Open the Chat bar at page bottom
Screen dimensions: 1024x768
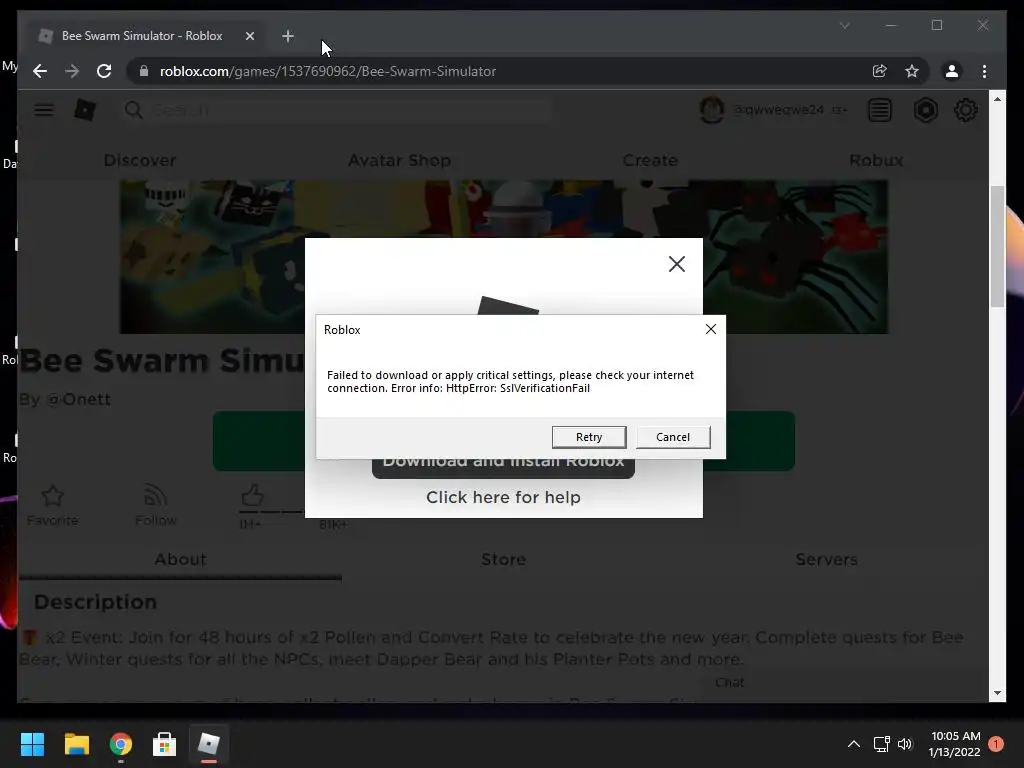click(729, 682)
